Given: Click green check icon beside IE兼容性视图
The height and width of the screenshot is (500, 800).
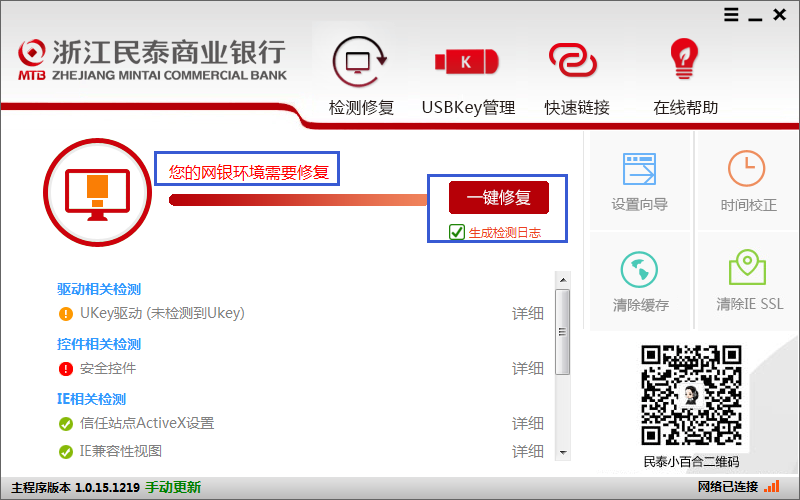Looking at the screenshot, I should (x=66, y=452).
